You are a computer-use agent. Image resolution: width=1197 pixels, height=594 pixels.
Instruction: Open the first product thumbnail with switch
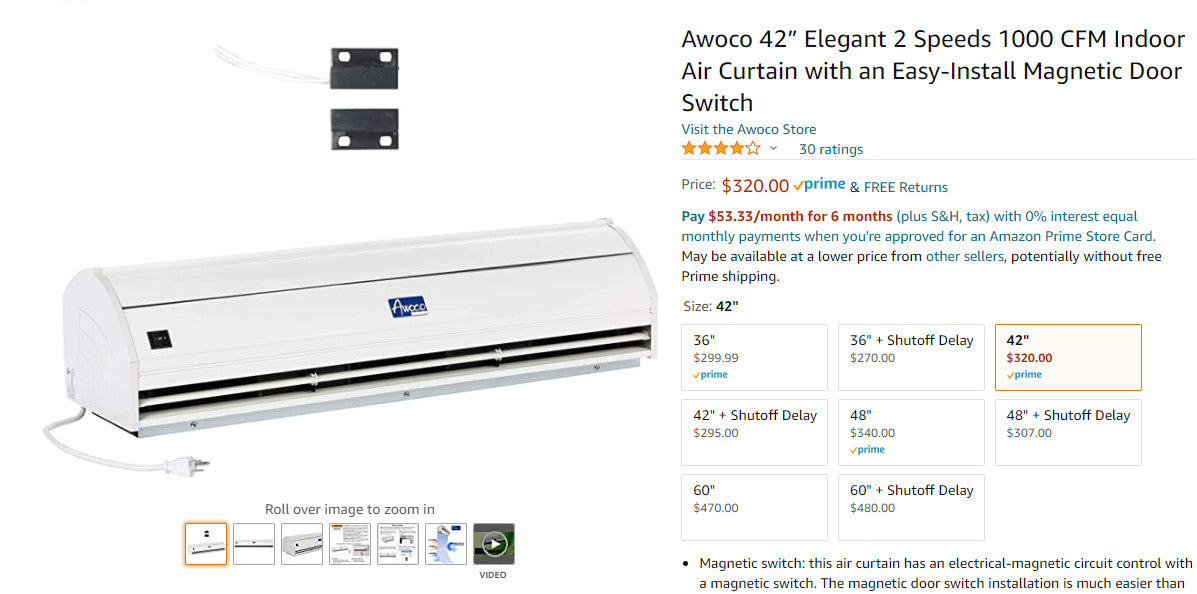tap(205, 544)
